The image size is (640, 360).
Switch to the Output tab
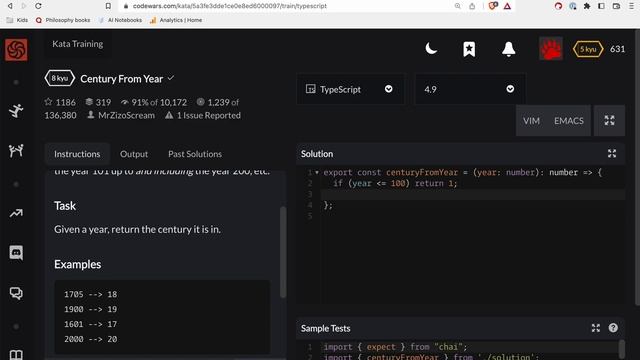[x=134, y=154]
